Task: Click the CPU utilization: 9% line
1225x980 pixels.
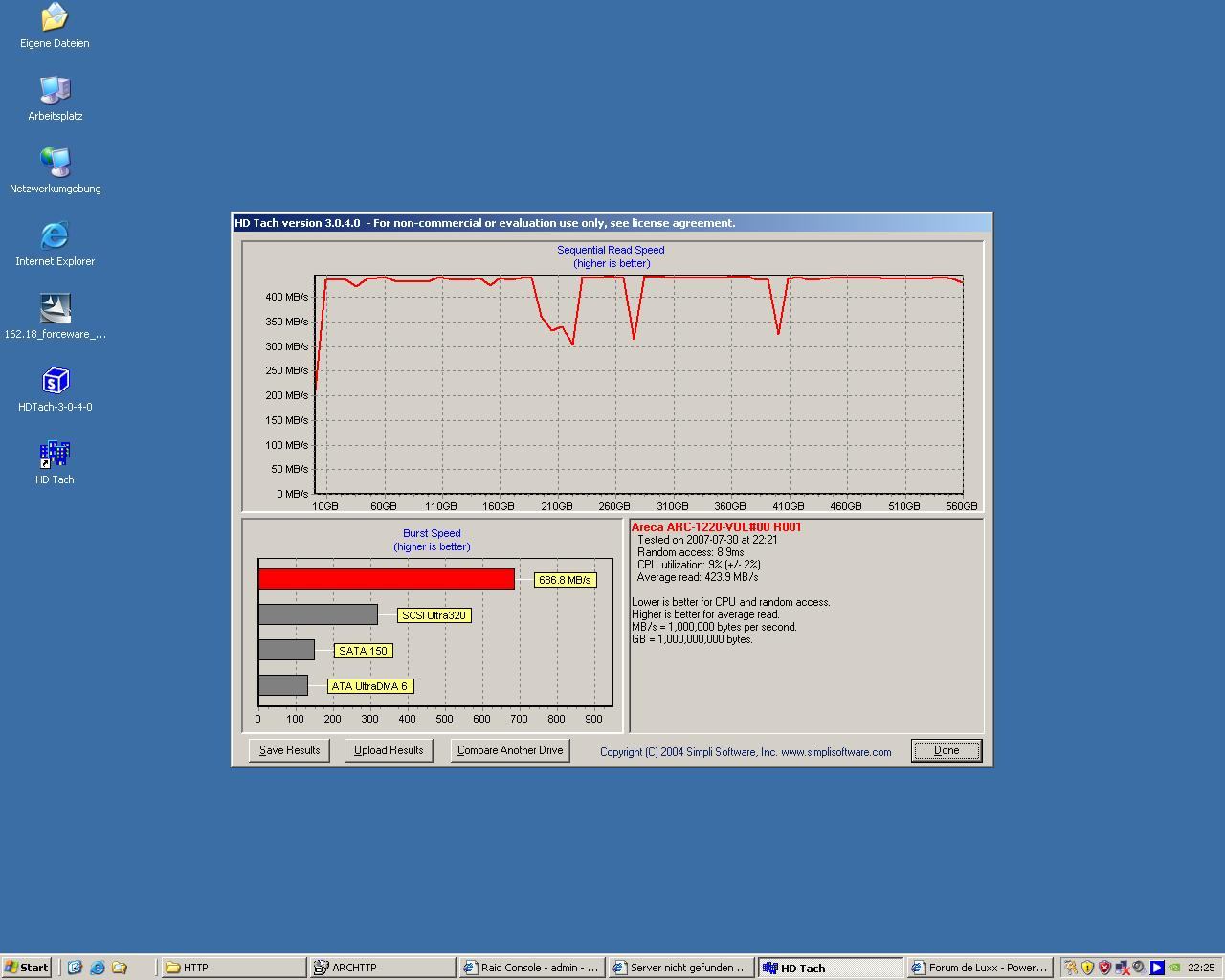Action: point(699,565)
